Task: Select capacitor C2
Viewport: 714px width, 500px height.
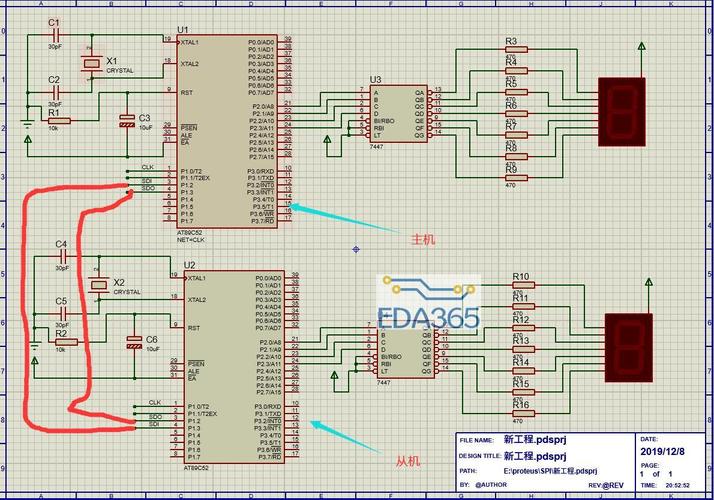Action: [x=55, y=92]
